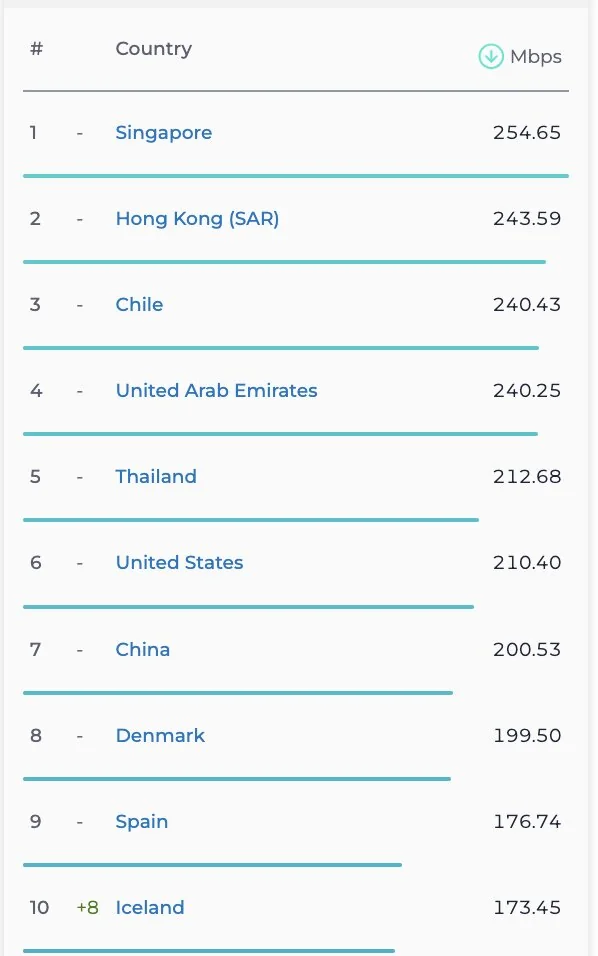Image resolution: width=598 pixels, height=956 pixels.
Task: Open the United States ranking entry
Action: pos(179,562)
